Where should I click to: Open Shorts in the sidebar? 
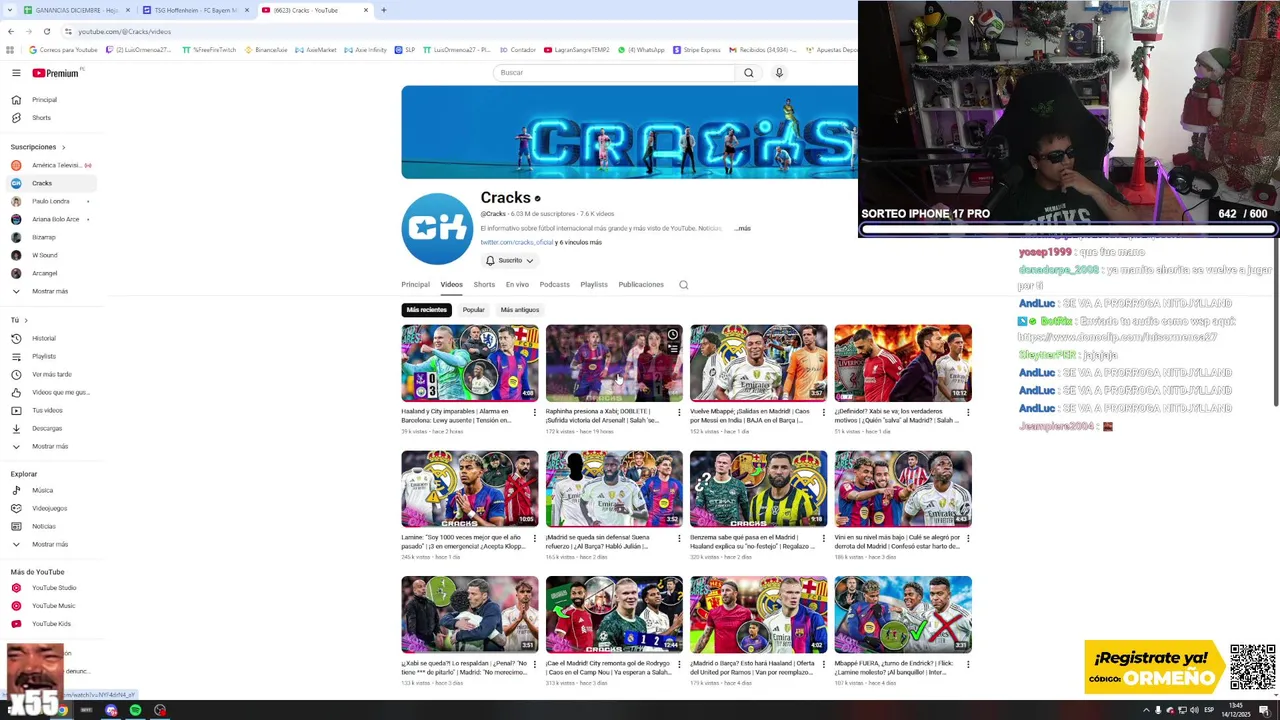(41, 118)
